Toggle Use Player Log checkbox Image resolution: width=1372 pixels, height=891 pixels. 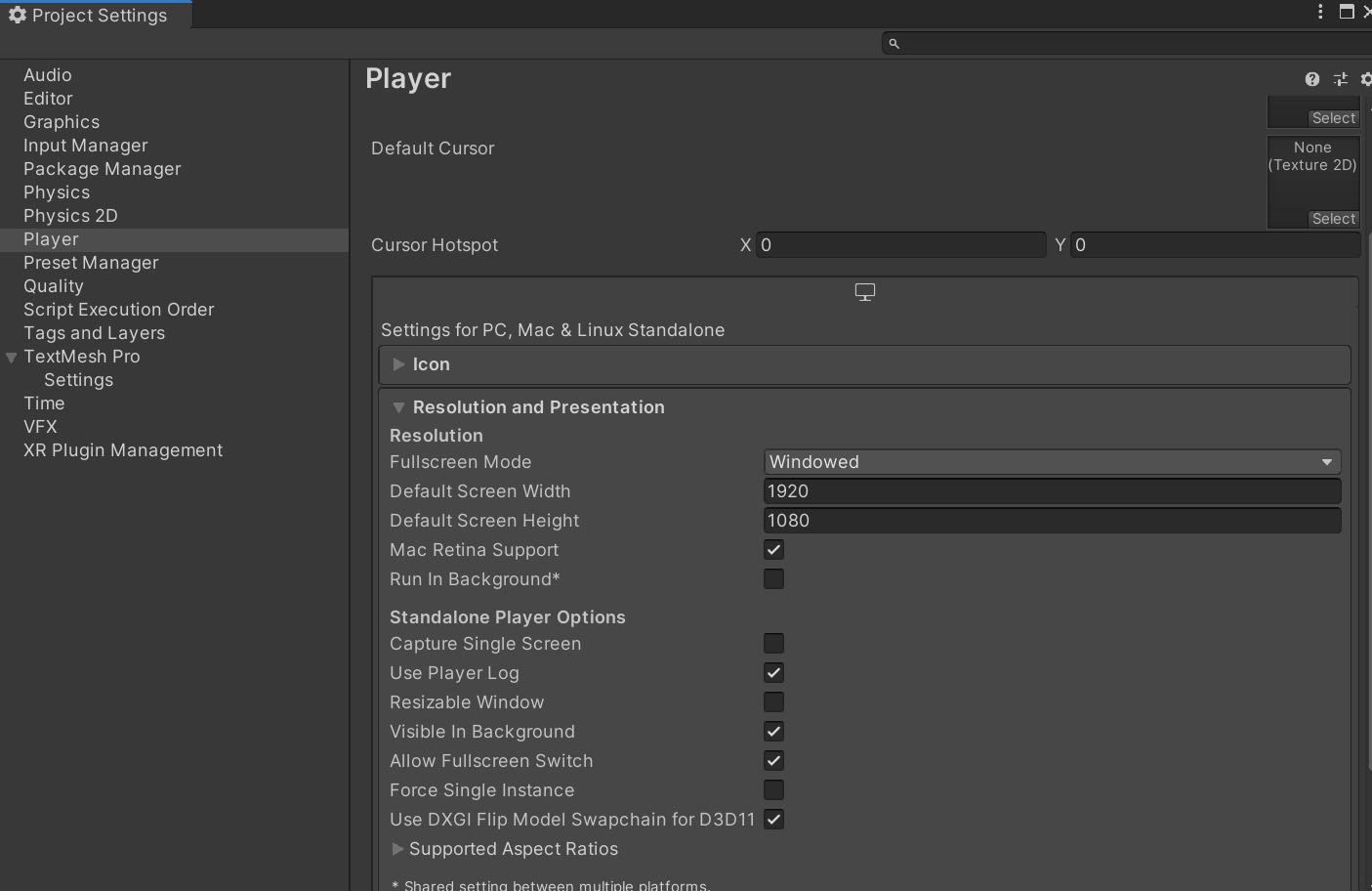(773, 673)
